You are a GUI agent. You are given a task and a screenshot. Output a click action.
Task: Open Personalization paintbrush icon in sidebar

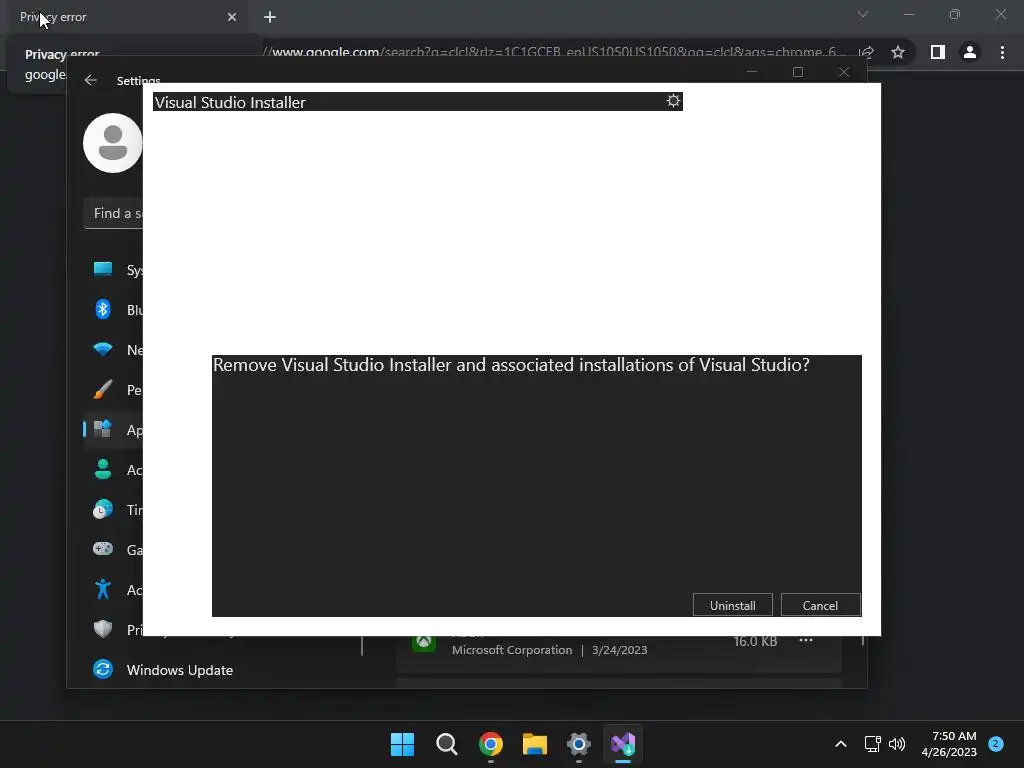pyautogui.click(x=103, y=389)
